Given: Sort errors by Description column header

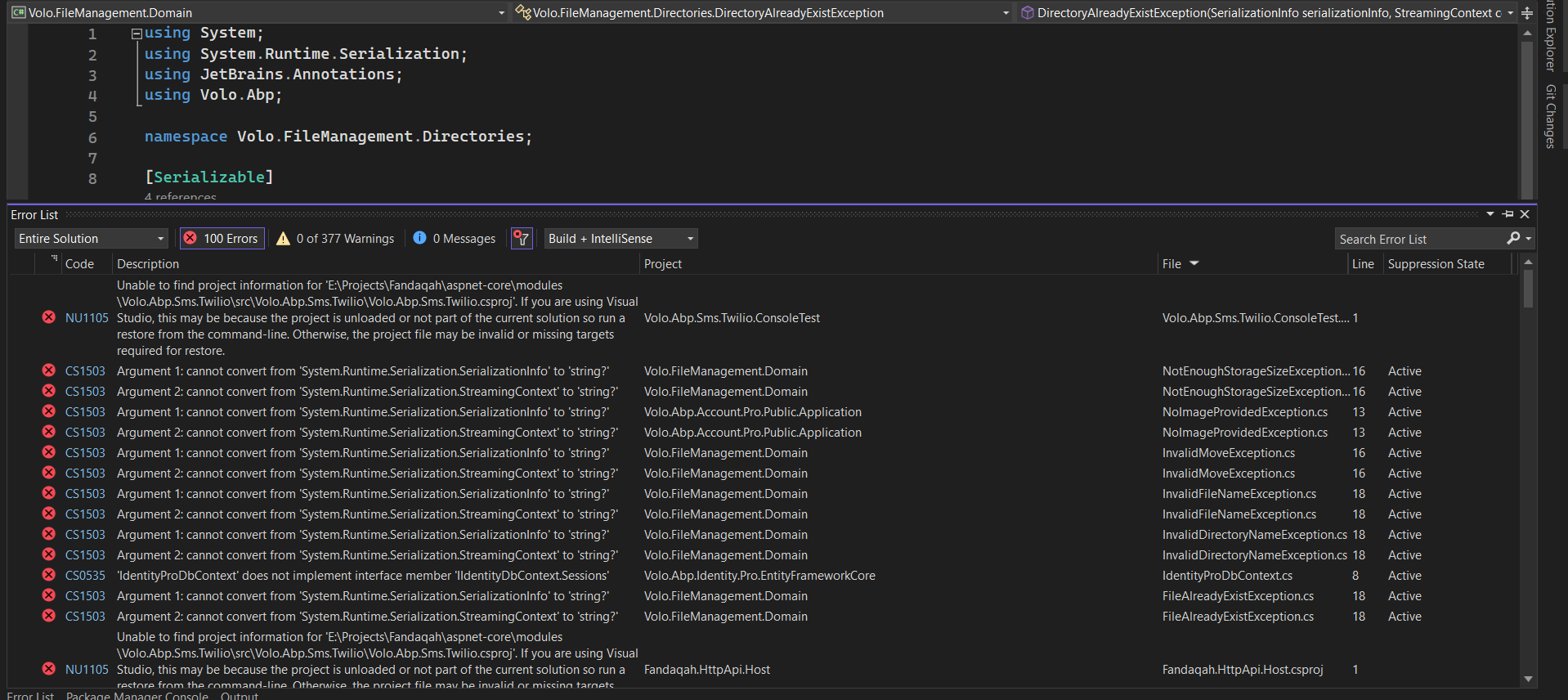Looking at the screenshot, I should click(148, 264).
